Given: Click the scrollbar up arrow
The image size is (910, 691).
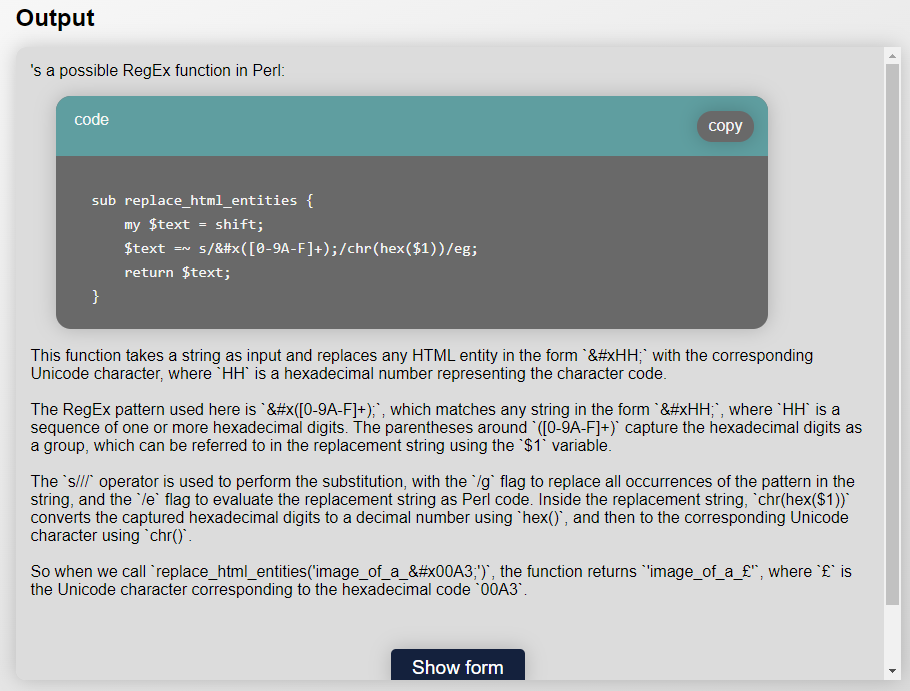Looking at the screenshot, I should (x=892, y=56).
